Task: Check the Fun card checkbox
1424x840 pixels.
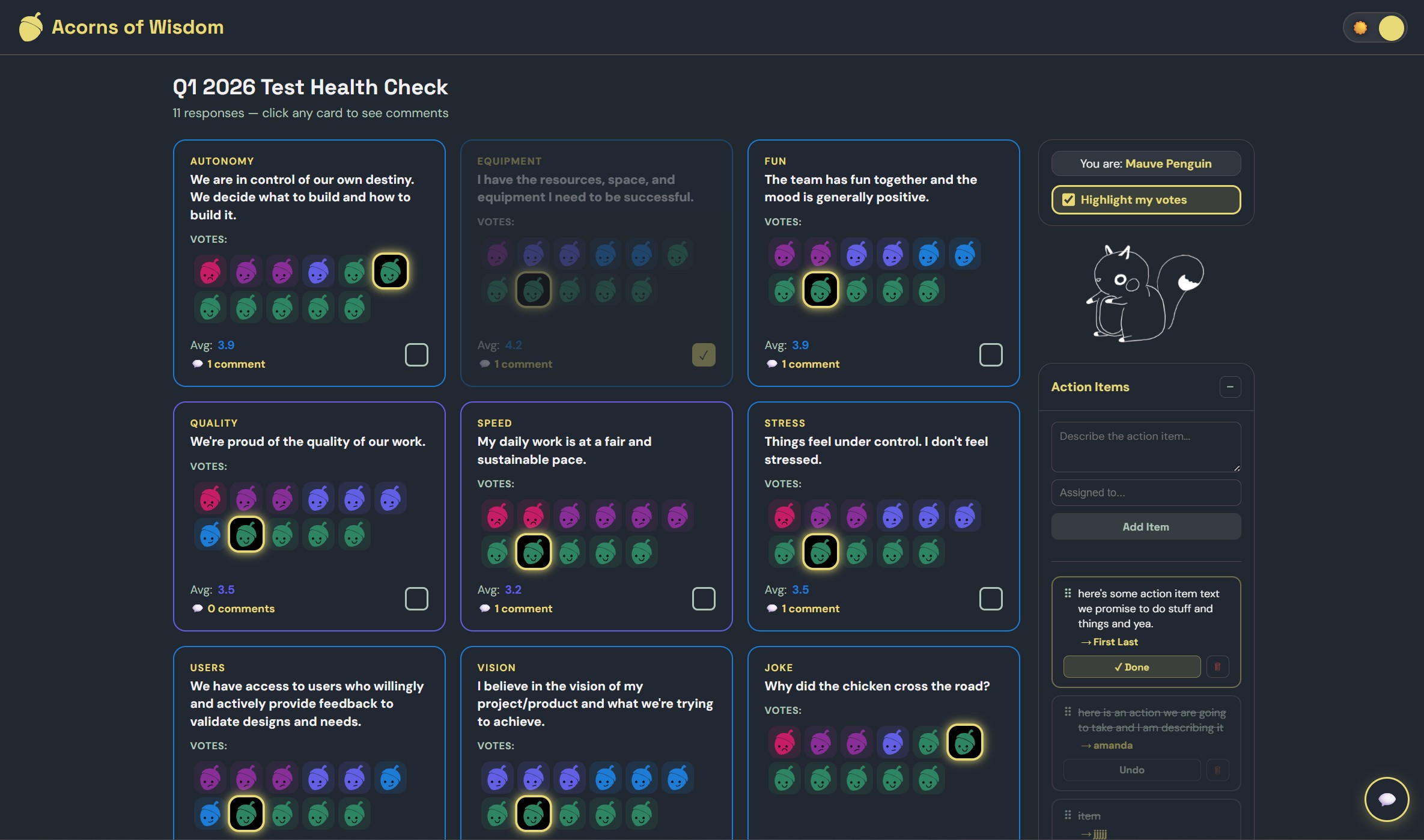Action: 991,355
